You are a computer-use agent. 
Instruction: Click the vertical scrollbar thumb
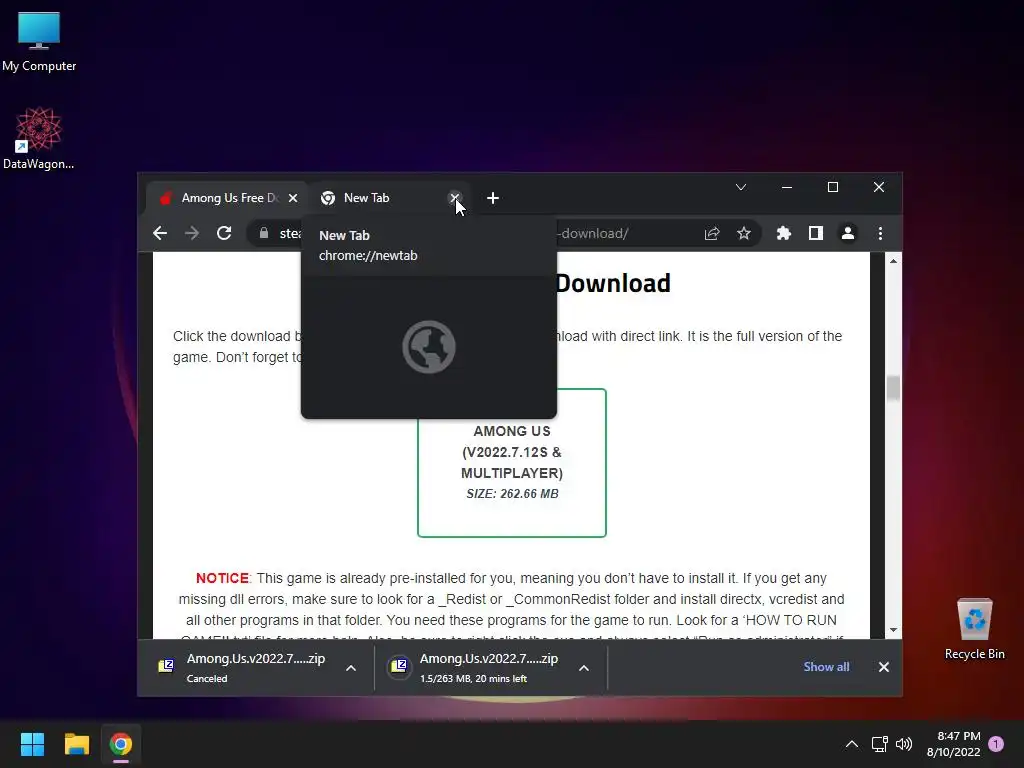click(x=893, y=388)
